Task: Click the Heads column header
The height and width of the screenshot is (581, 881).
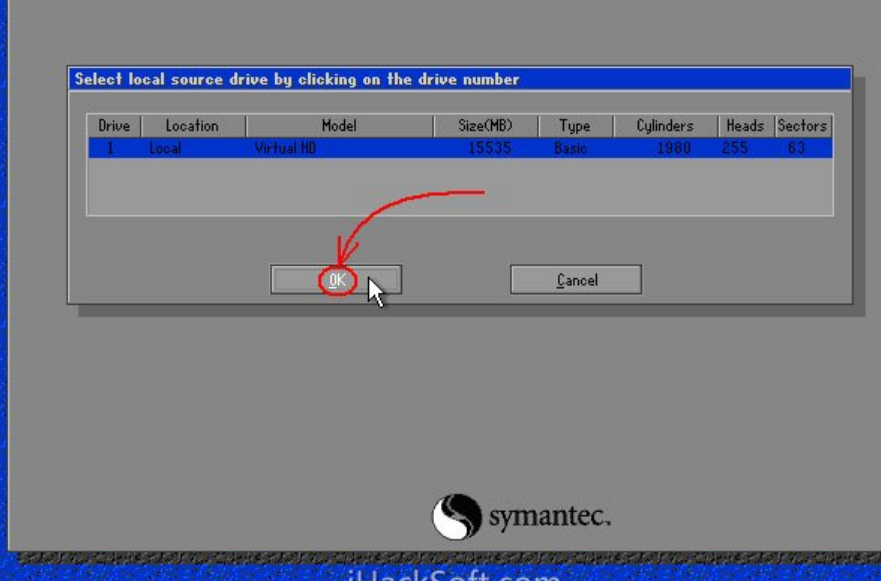Action: (x=745, y=126)
